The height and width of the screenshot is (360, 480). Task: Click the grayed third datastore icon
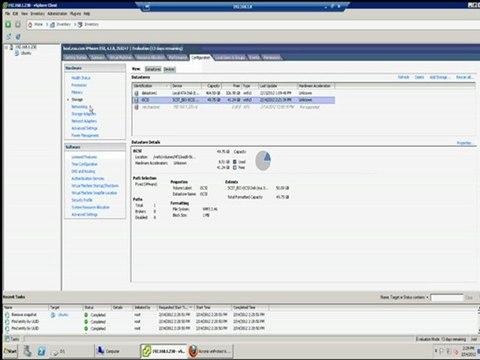click(x=136, y=107)
